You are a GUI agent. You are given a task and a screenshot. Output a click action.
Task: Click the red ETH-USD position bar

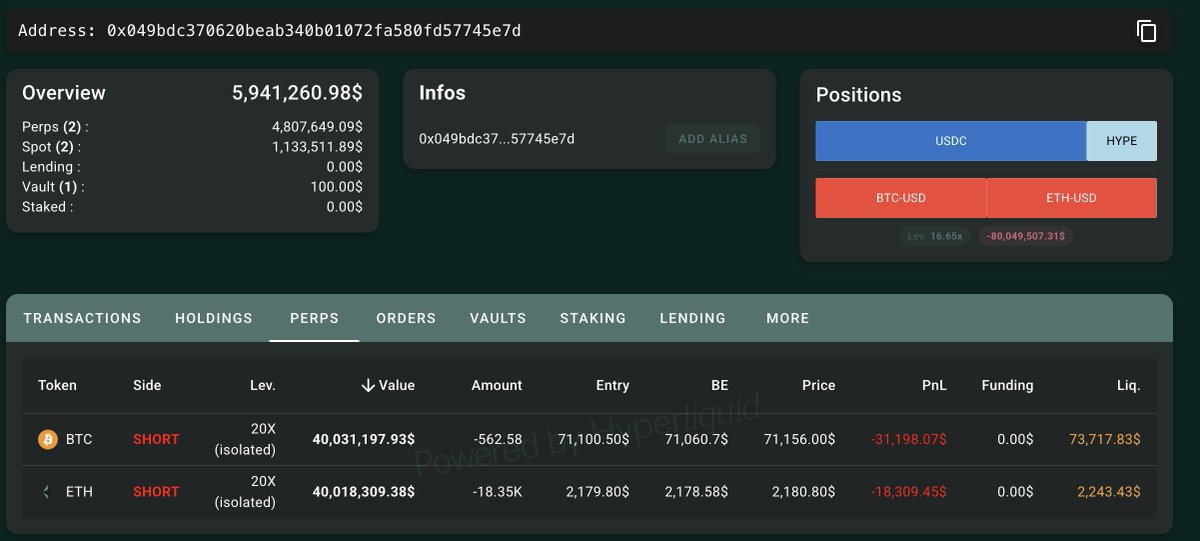point(1071,198)
